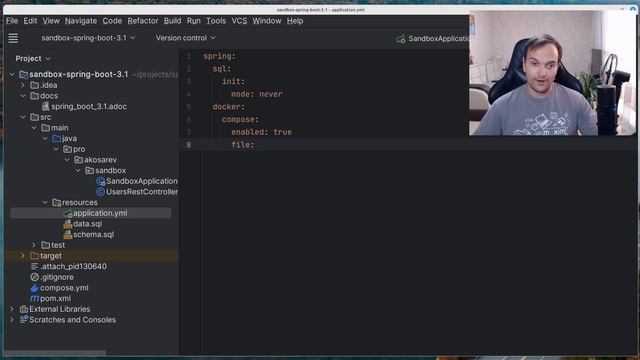
Task: Expand the target folder arrow
Action: tap(23, 256)
